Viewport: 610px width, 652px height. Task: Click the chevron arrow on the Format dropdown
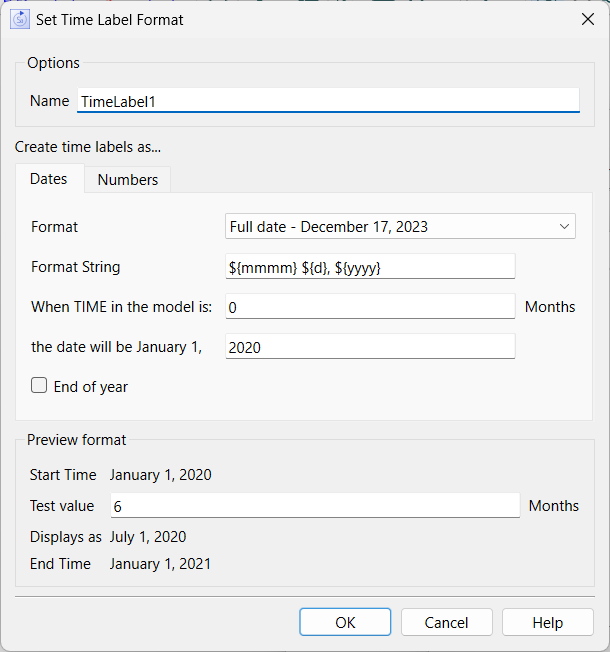(564, 227)
